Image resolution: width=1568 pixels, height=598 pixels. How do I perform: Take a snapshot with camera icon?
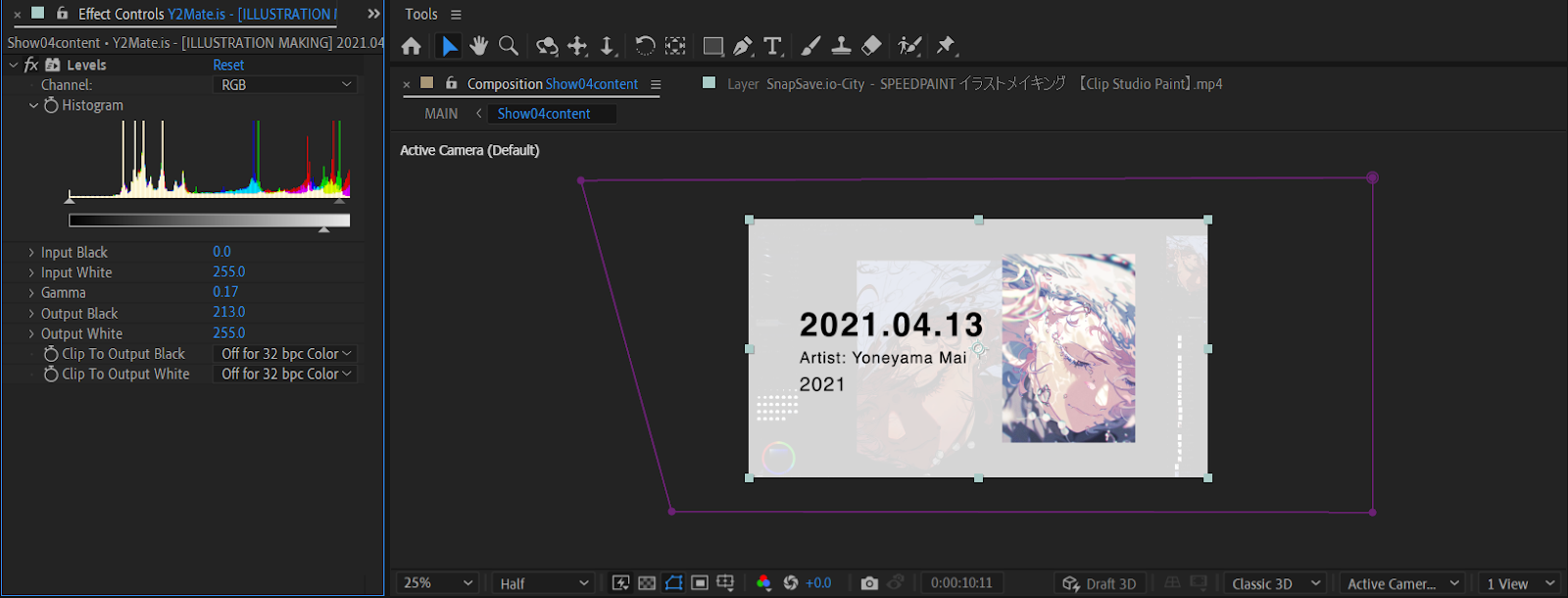(869, 583)
